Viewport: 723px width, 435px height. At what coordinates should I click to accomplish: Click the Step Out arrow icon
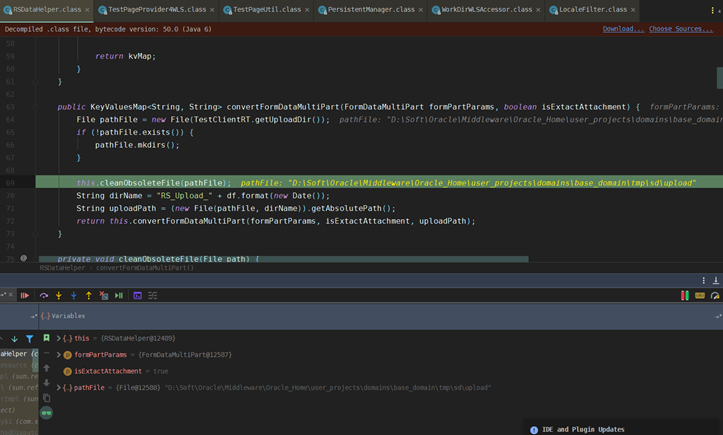point(89,296)
